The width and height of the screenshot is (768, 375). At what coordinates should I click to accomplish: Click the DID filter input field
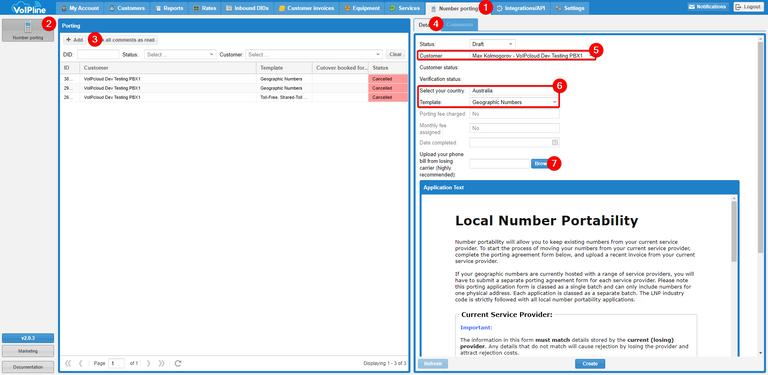click(x=98, y=55)
